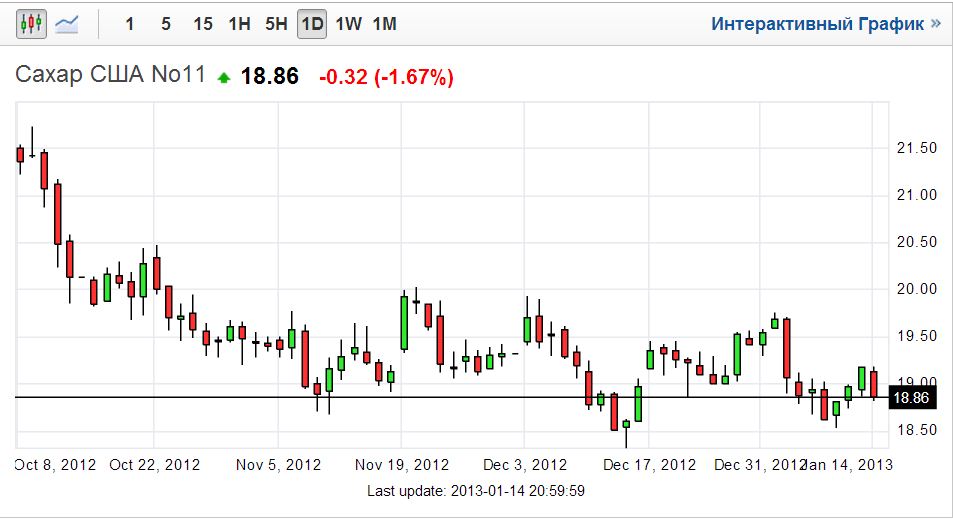Click the 20.50 price axis label
The height and width of the screenshot is (527, 953).
917,242
